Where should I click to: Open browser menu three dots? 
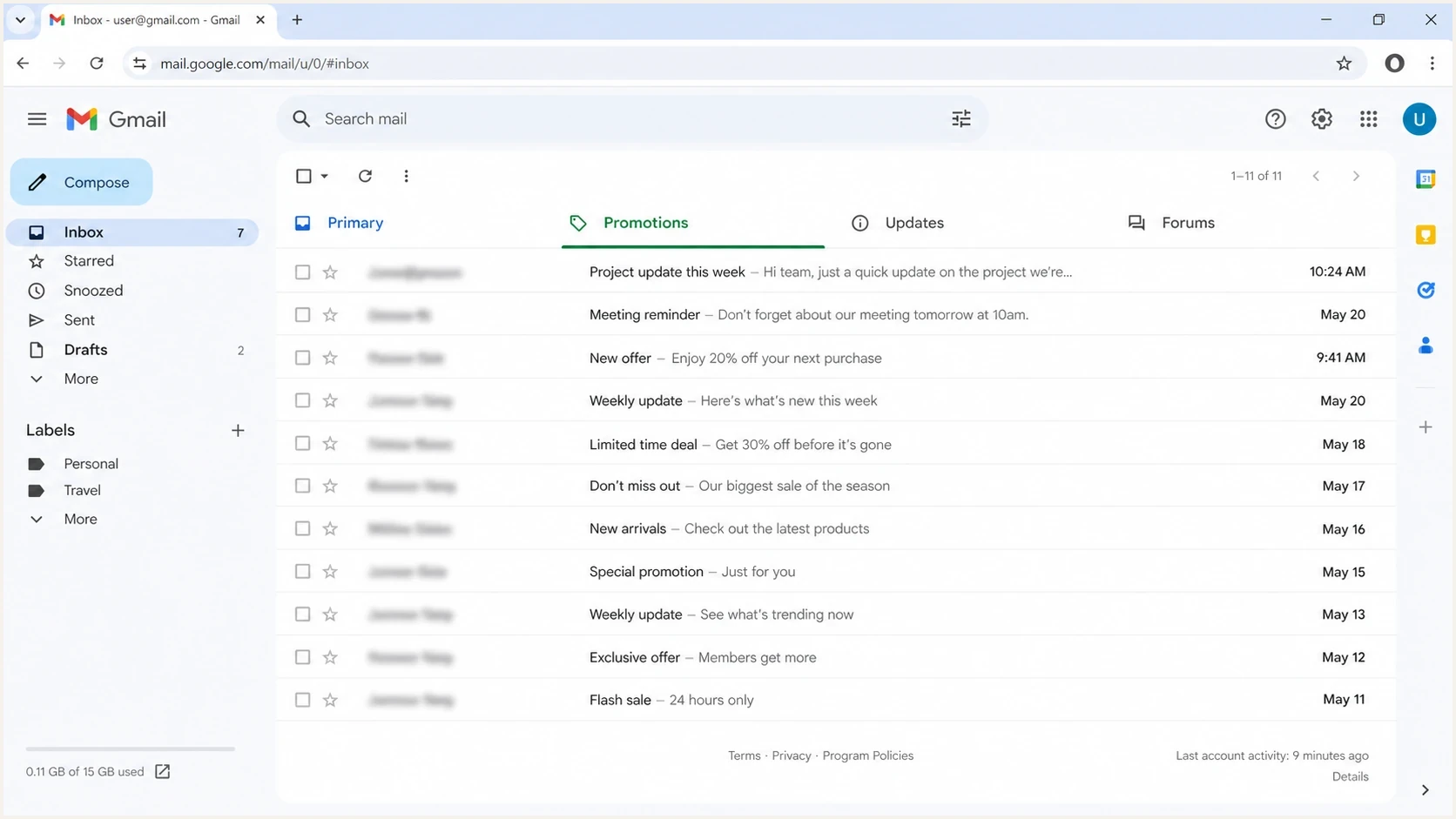point(1432,64)
